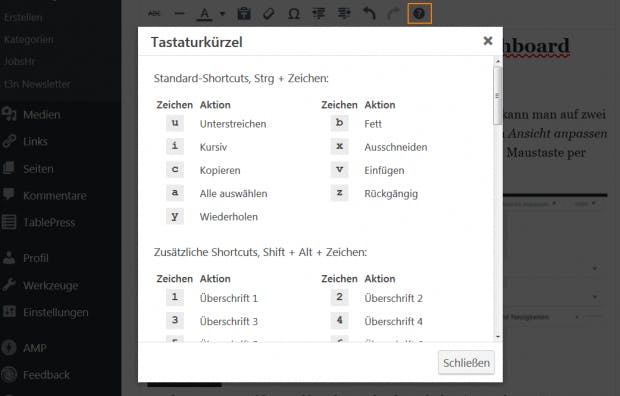620x396 pixels.
Task: Open Links in the sidebar
Action: tap(35, 142)
